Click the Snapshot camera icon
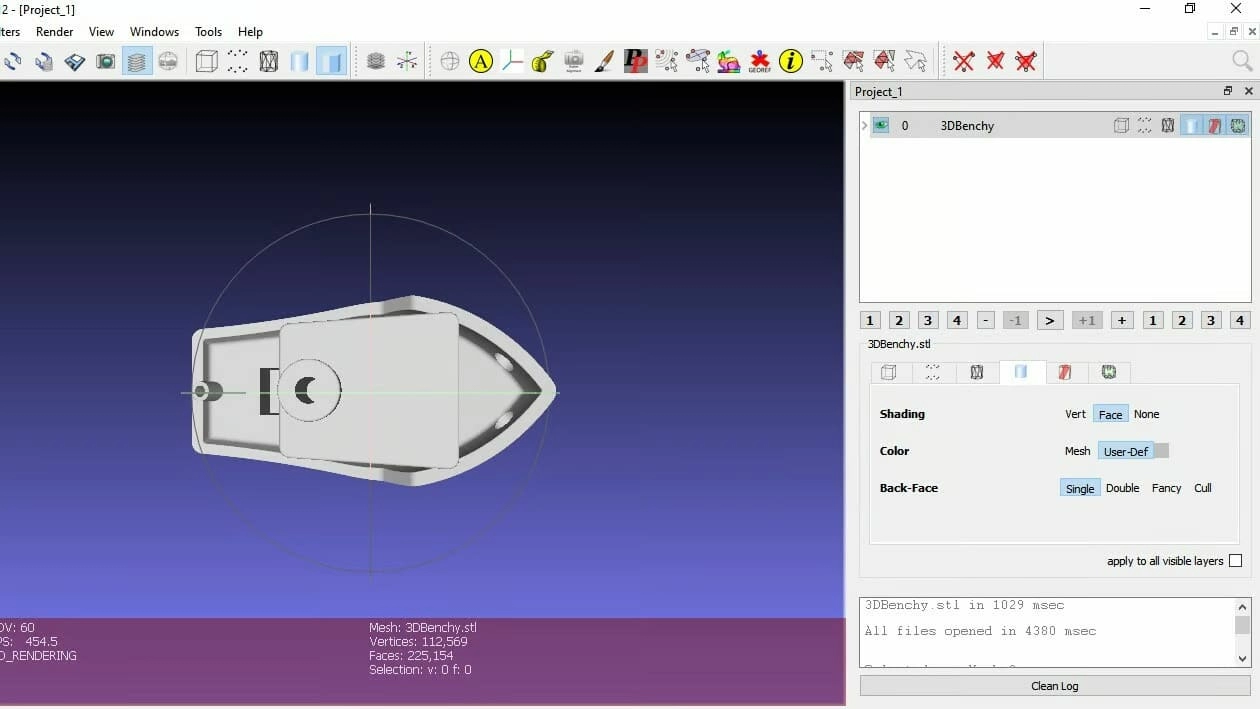 coord(105,62)
